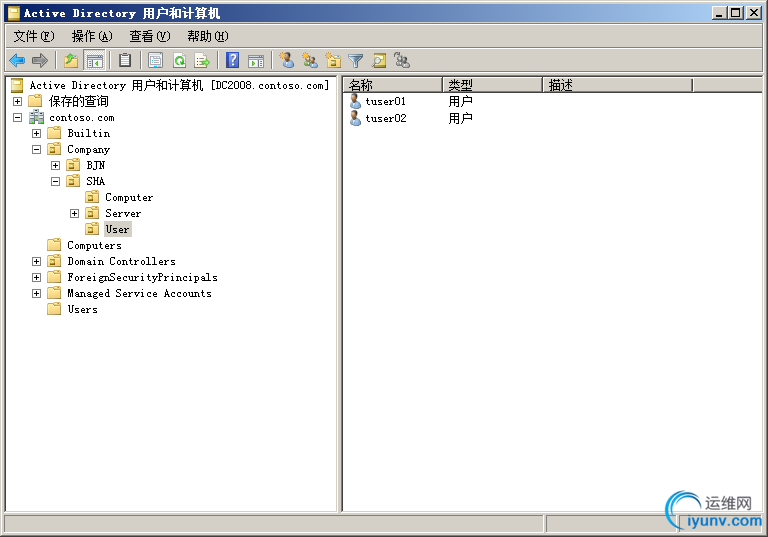Expand the ForeignSecurityPrincipals node
768x537 pixels.
coord(36,277)
